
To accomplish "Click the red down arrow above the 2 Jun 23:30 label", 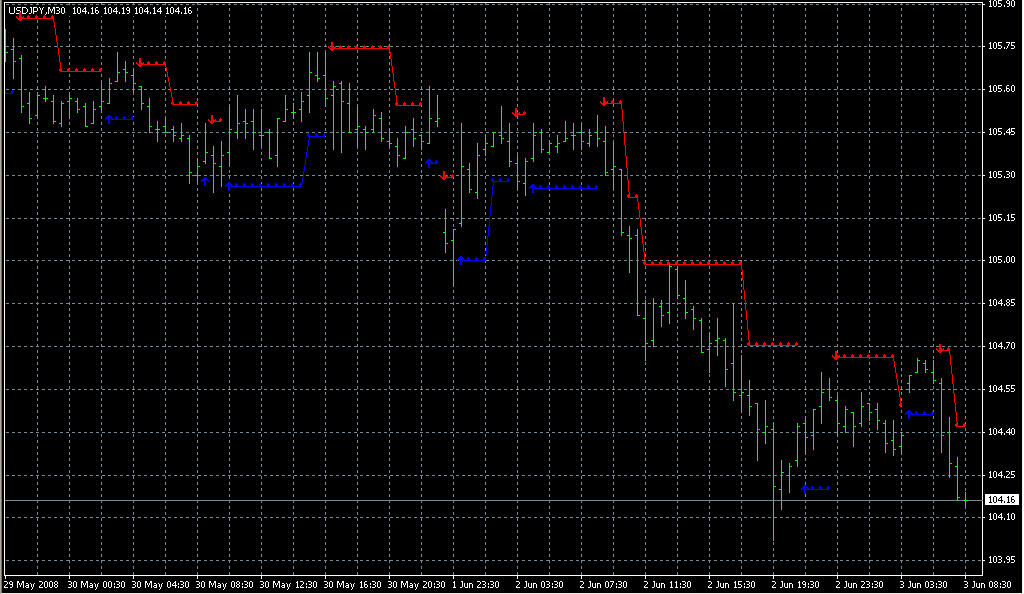I will click(836, 355).
